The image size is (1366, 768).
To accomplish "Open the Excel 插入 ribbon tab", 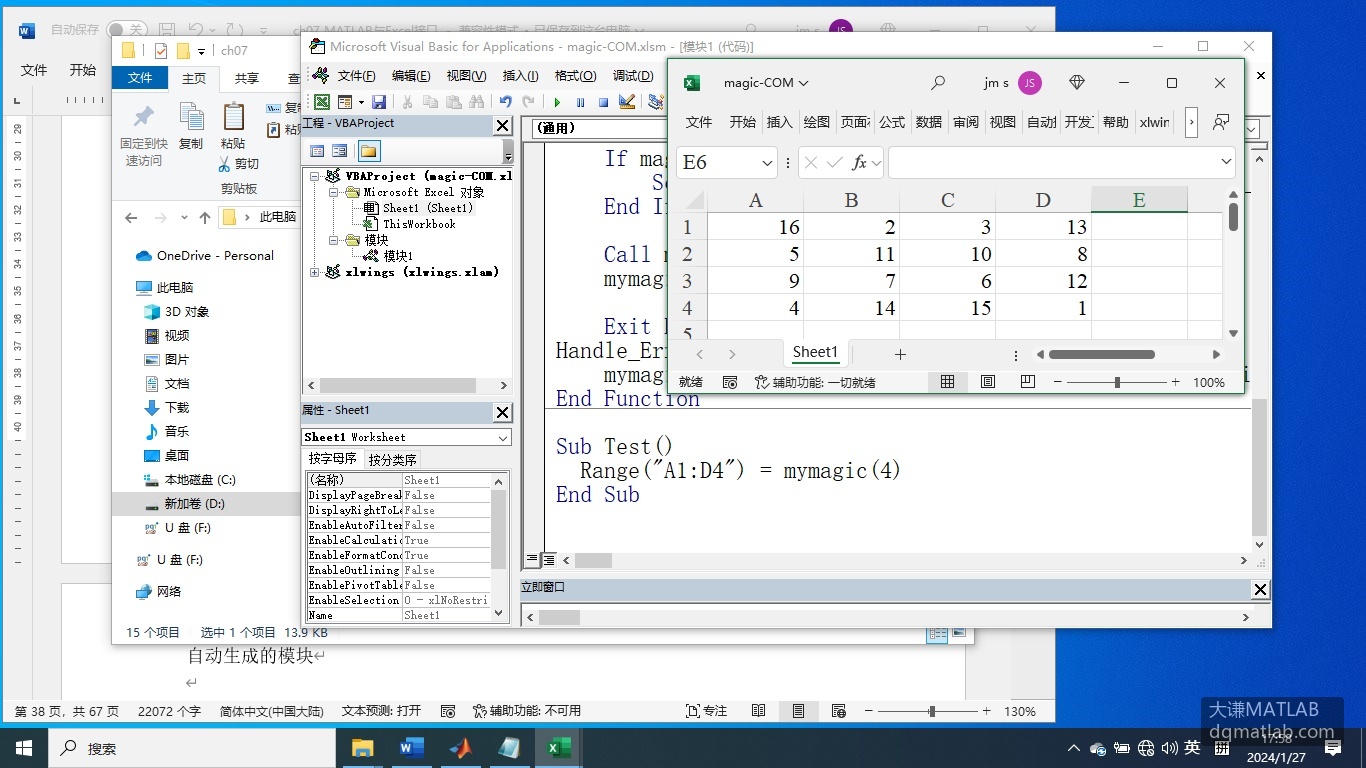I will 779,122.
